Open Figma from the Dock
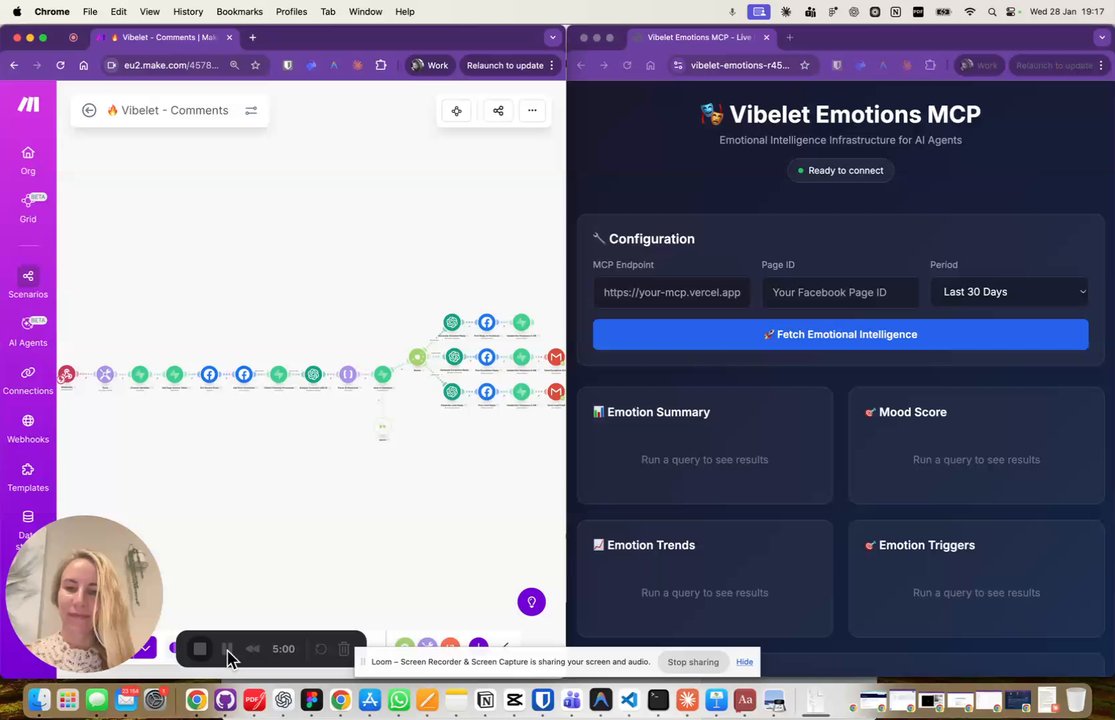This screenshot has height=720, width=1115. pos(312,700)
